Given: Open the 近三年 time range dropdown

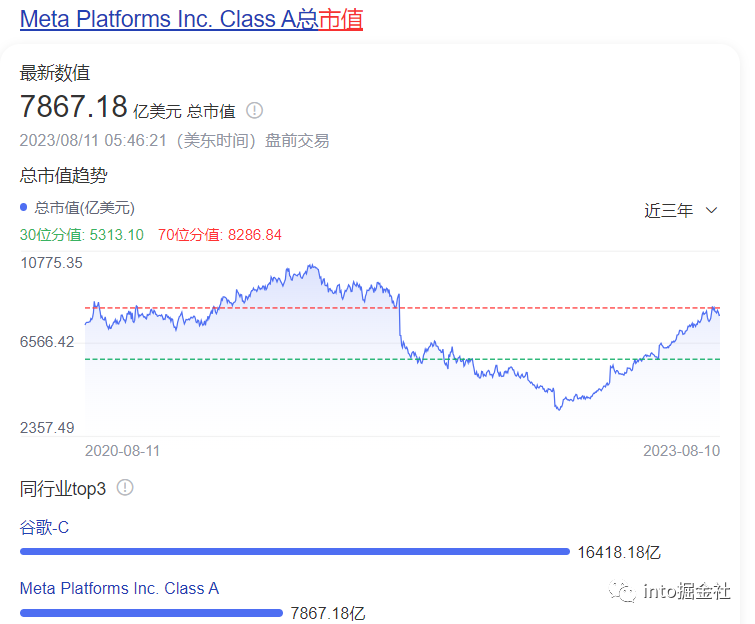Looking at the screenshot, I should [681, 210].
